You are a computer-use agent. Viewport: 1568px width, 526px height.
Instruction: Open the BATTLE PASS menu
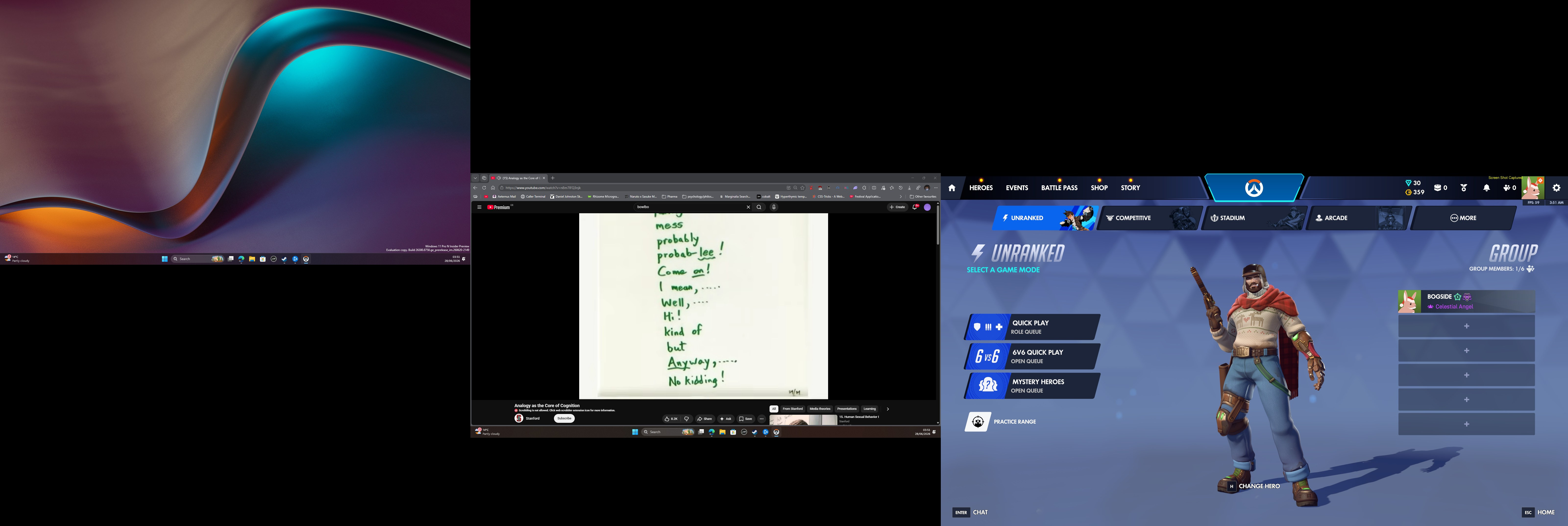[x=1059, y=188]
